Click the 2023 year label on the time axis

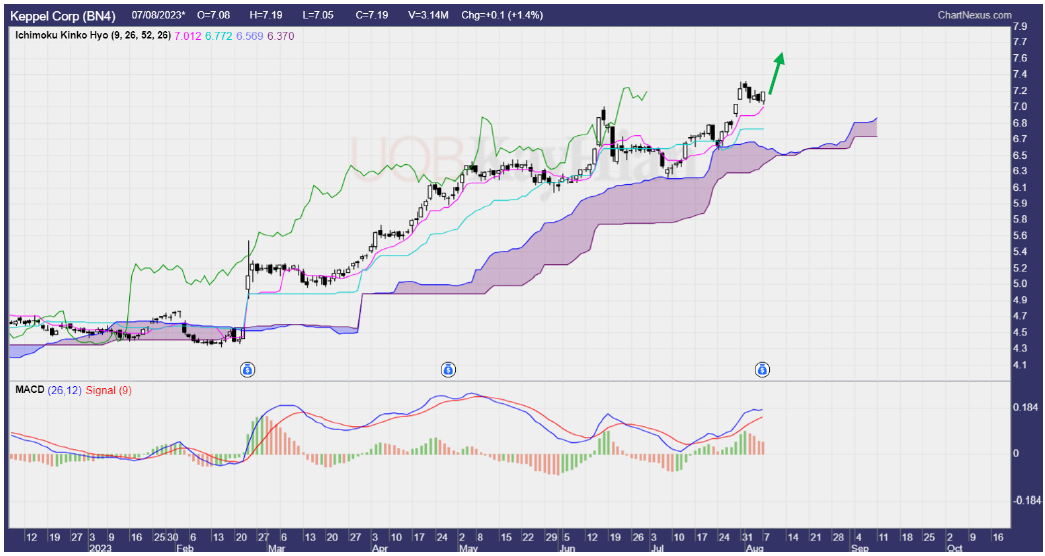(x=99, y=548)
